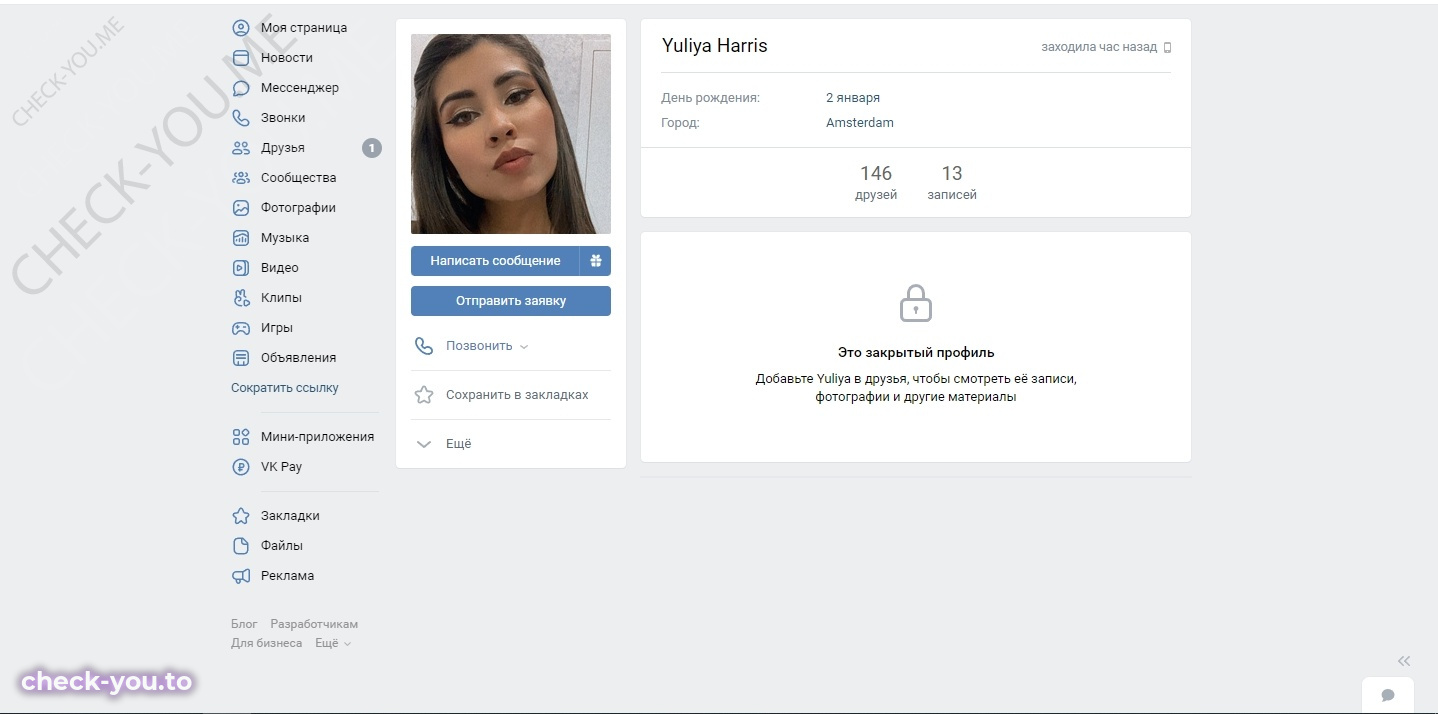Screen dimensions: 1438x714
Task: Click the Yuliya Harris profile name
Action: click(x=715, y=46)
